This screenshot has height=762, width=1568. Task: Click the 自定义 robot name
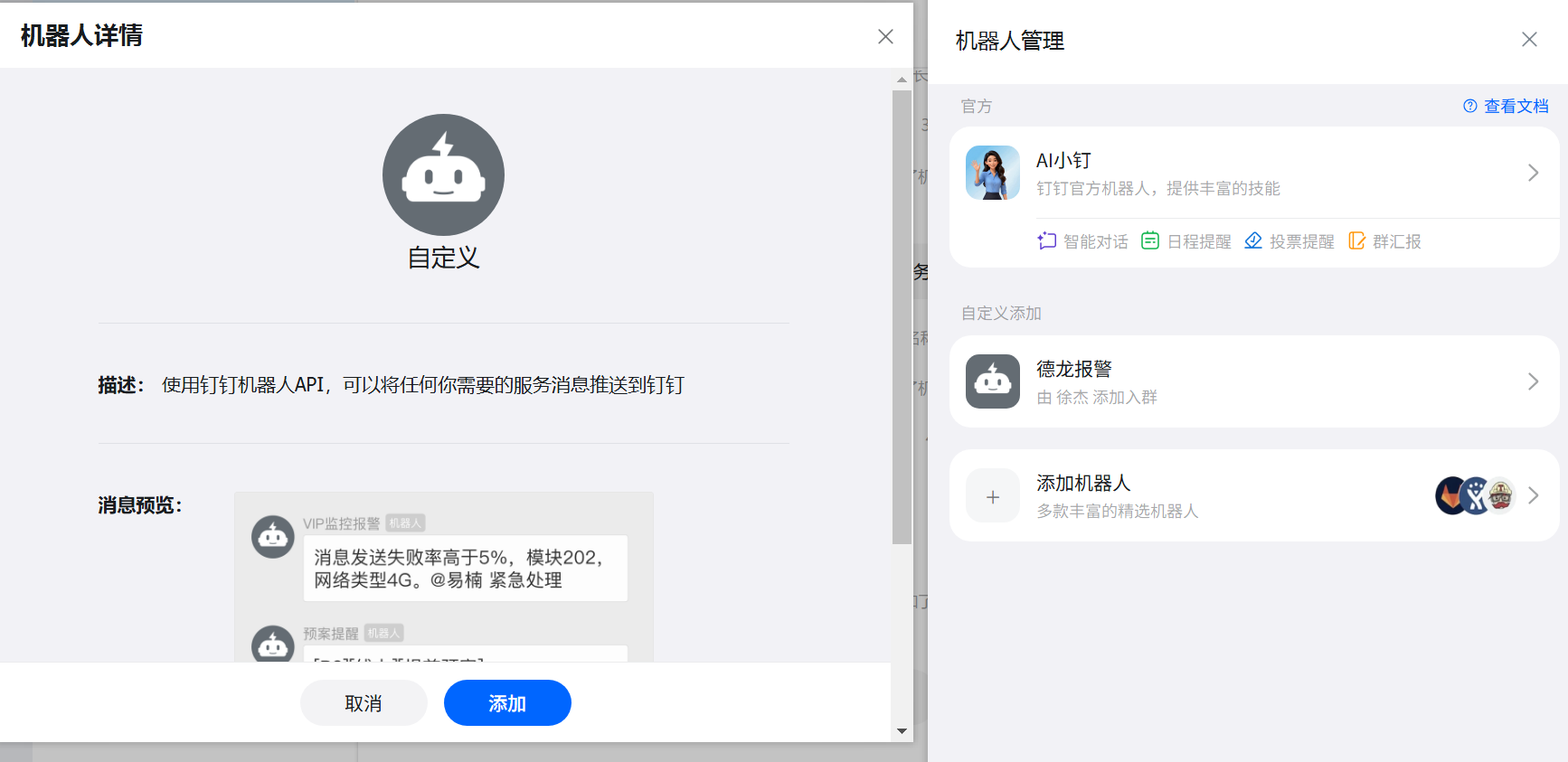tap(443, 258)
